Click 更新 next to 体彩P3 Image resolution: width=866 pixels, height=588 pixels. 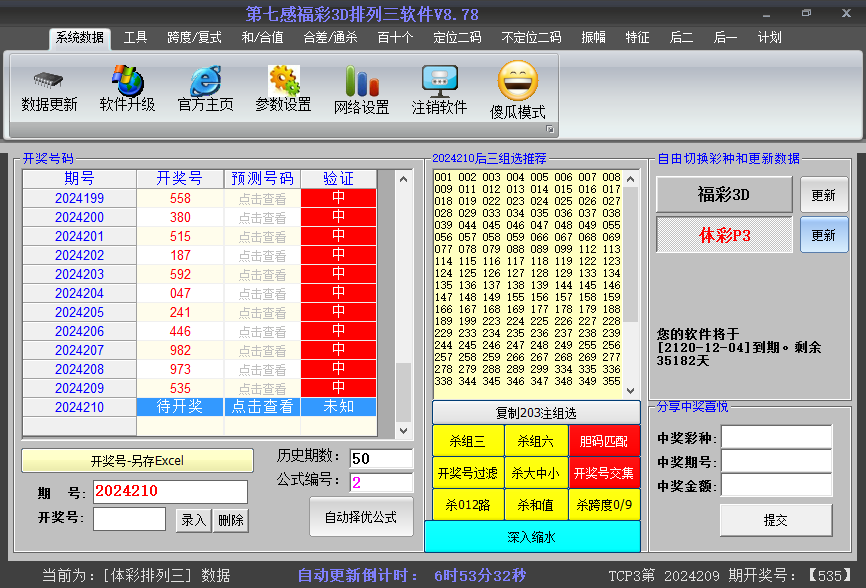[x=823, y=235]
